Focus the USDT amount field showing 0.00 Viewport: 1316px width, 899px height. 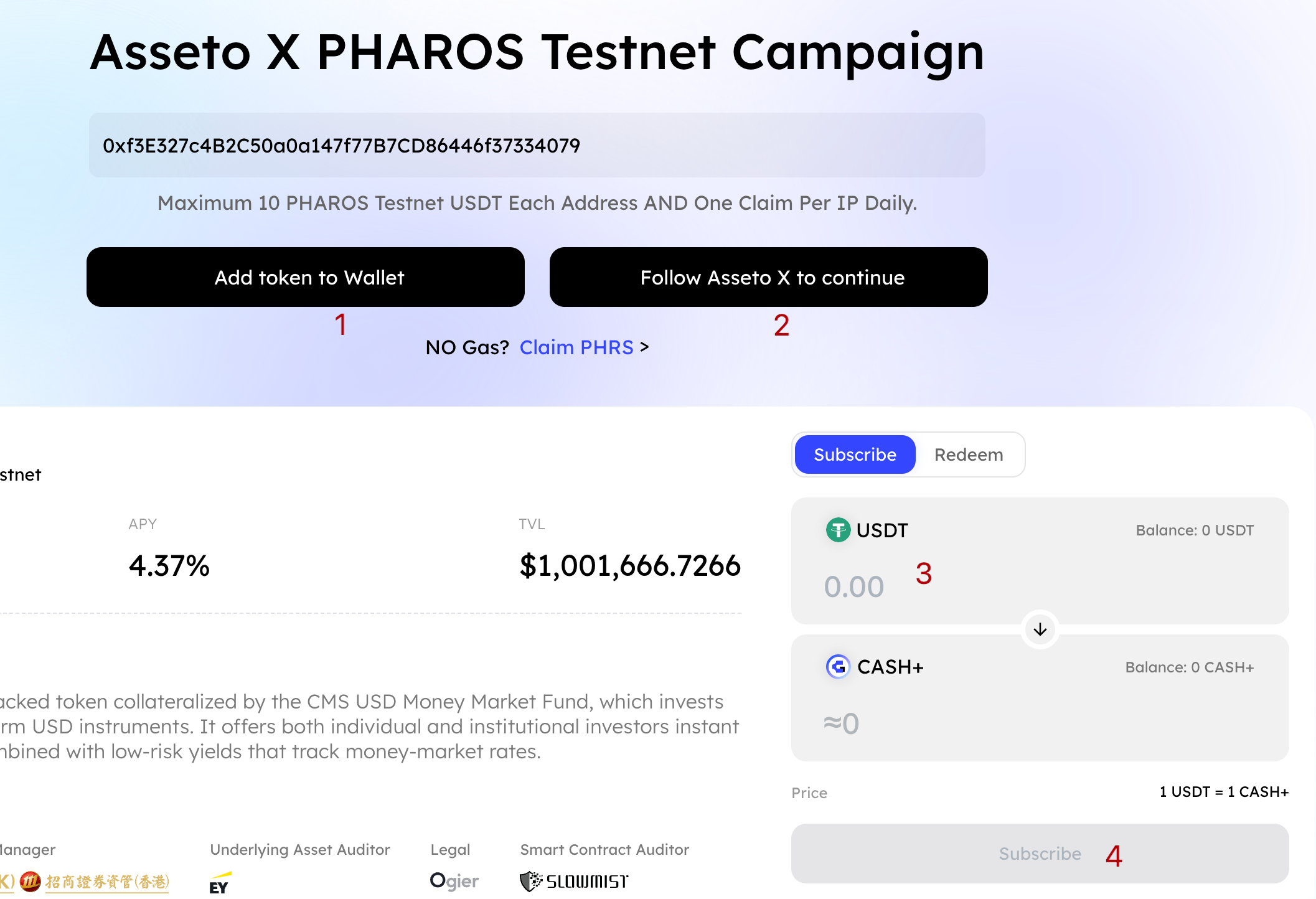tap(854, 586)
